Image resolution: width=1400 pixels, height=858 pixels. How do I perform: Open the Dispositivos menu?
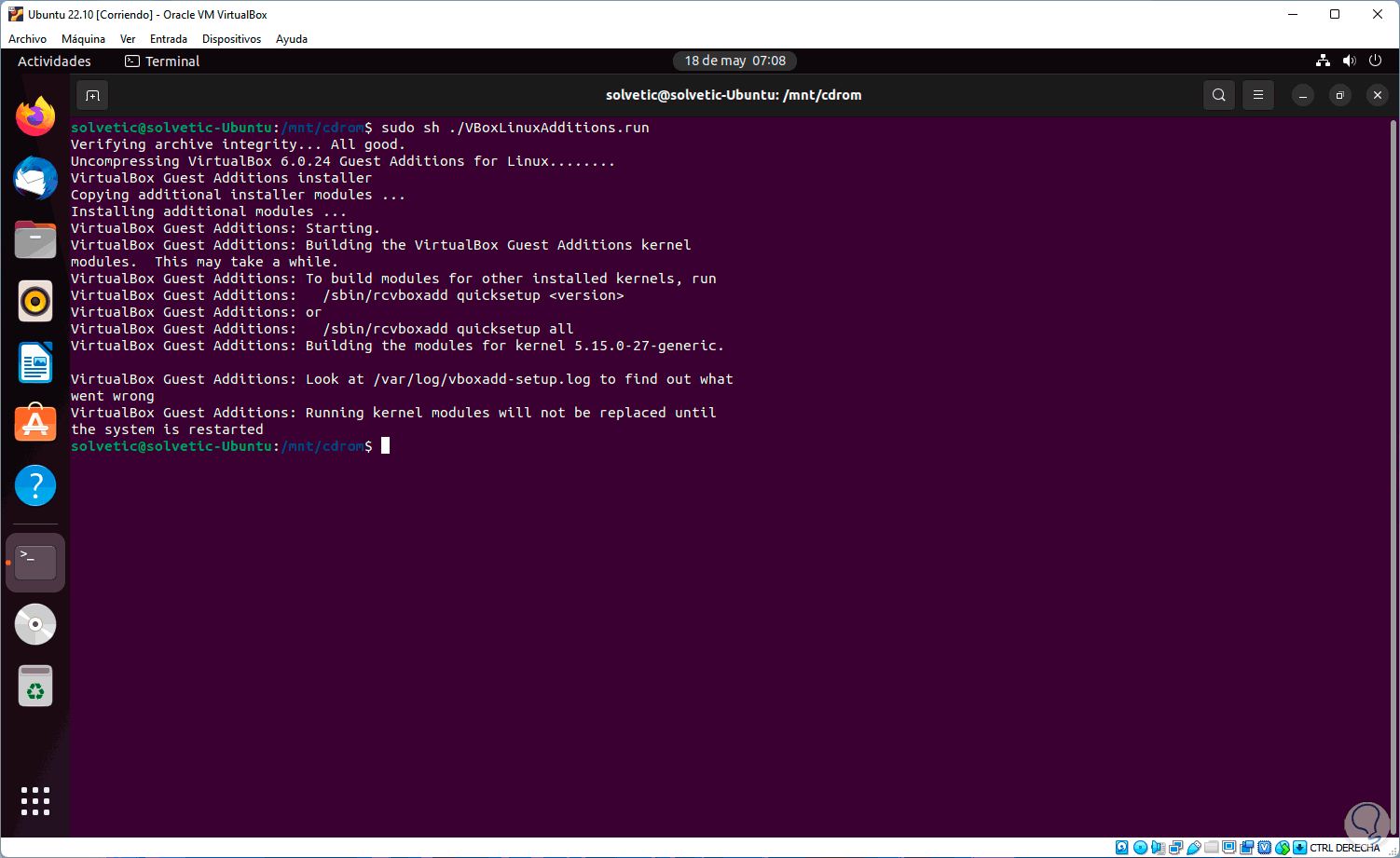231,39
